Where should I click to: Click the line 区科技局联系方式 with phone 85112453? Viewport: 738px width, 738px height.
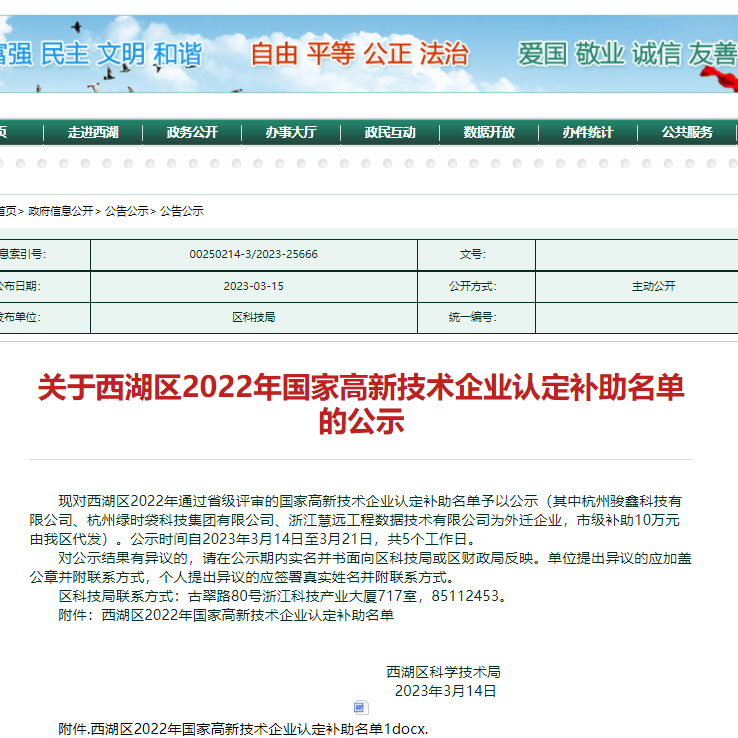pos(283,596)
